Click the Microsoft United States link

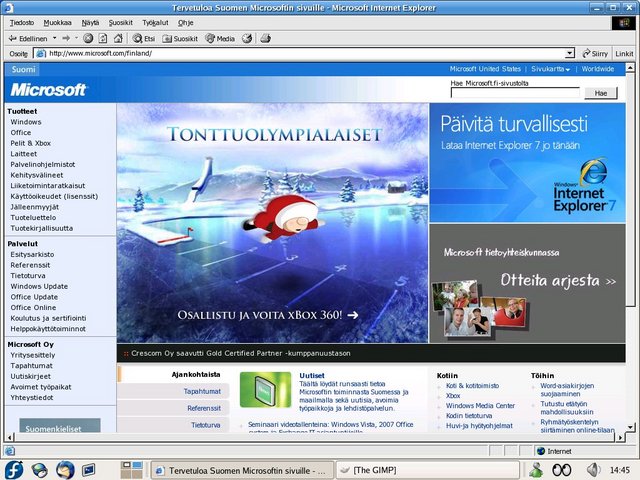coord(485,69)
